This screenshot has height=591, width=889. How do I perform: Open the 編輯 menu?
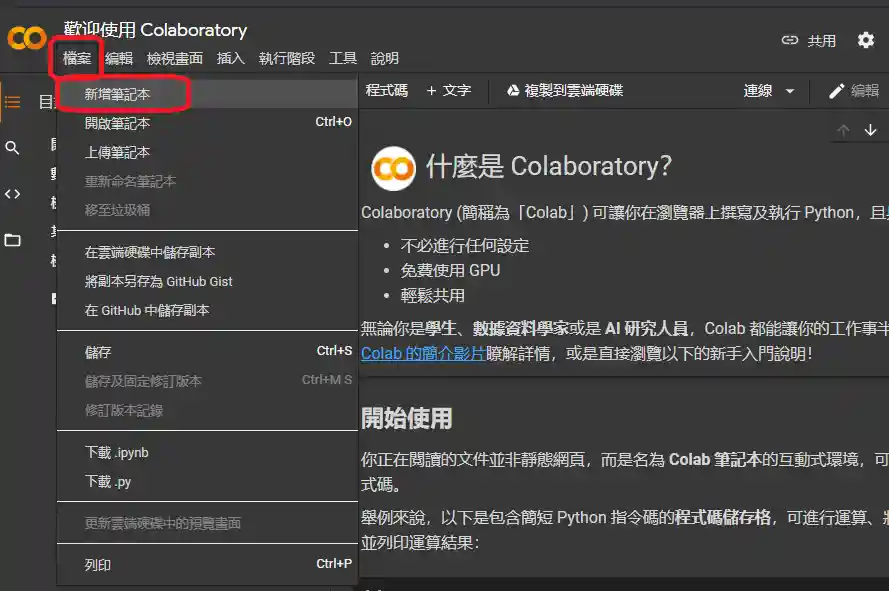(119, 58)
